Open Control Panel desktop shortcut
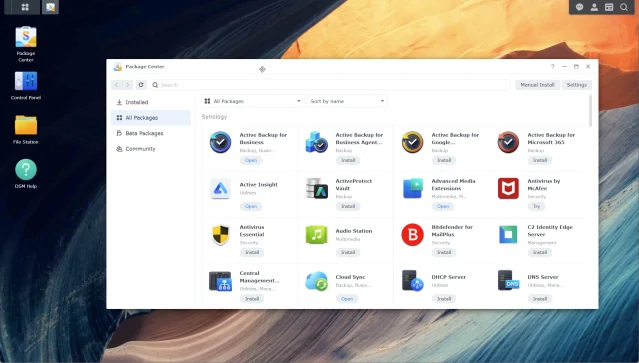This screenshot has height=363, width=639. pyautogui.click(x=26, y=85)
